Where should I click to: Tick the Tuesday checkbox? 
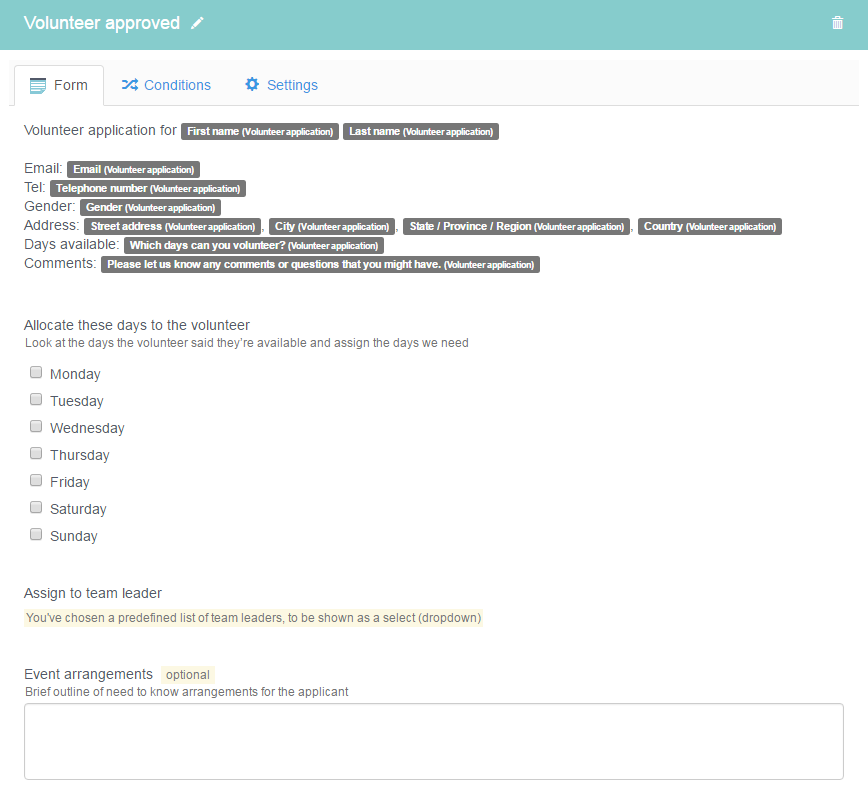point(36,400)
